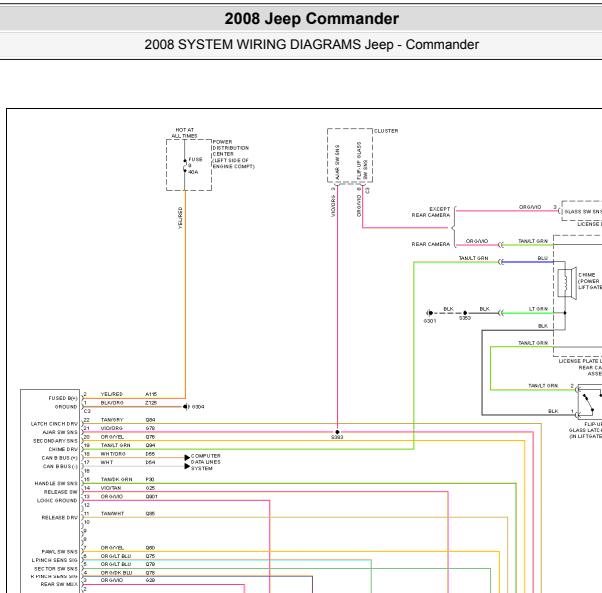Click the 'FUSED B(+)' pin label
This screenshot has width=602, height=593.
click(x=63, y=398)
